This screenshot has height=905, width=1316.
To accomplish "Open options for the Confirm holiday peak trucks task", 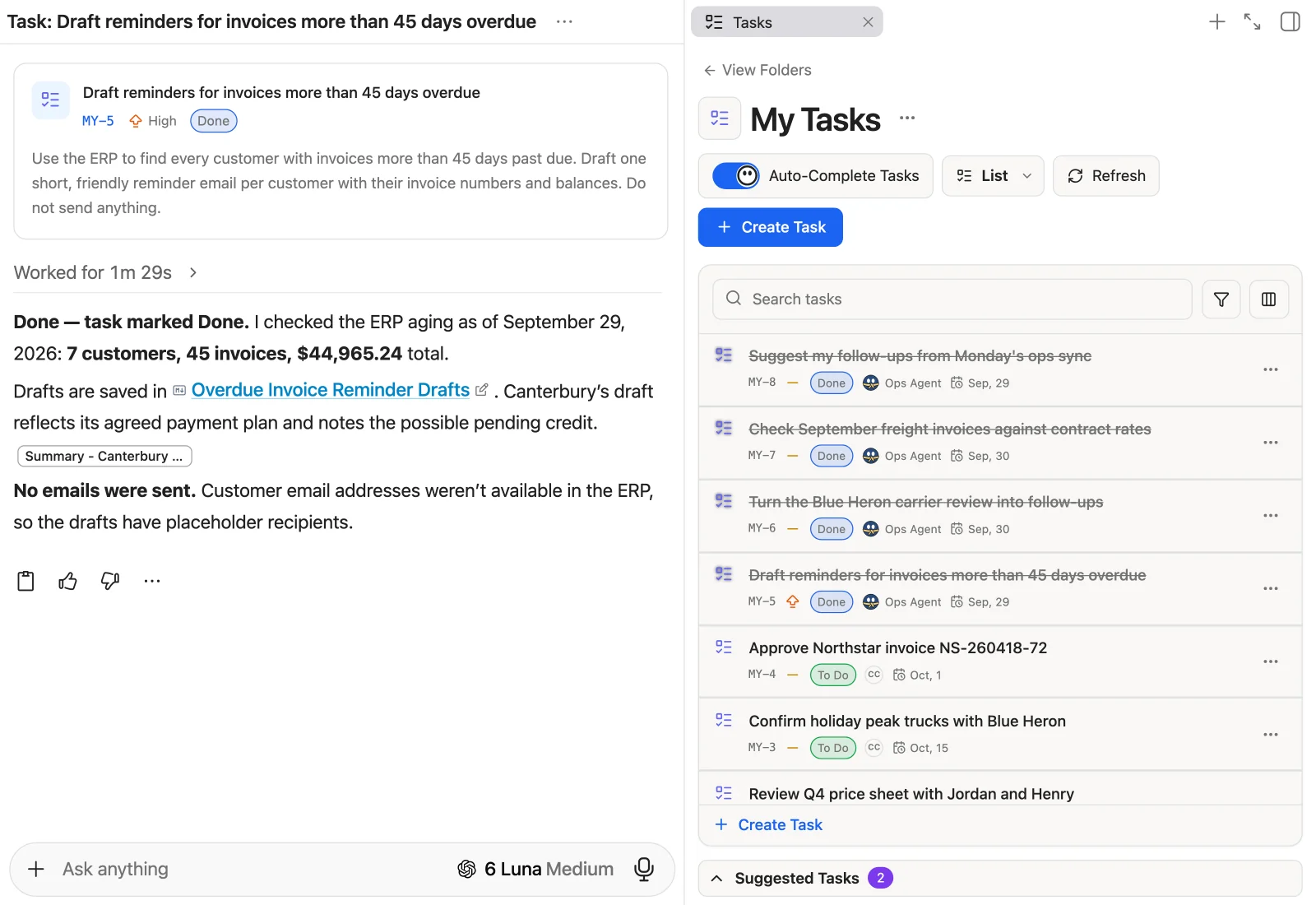I will (x=1271, y=735).
